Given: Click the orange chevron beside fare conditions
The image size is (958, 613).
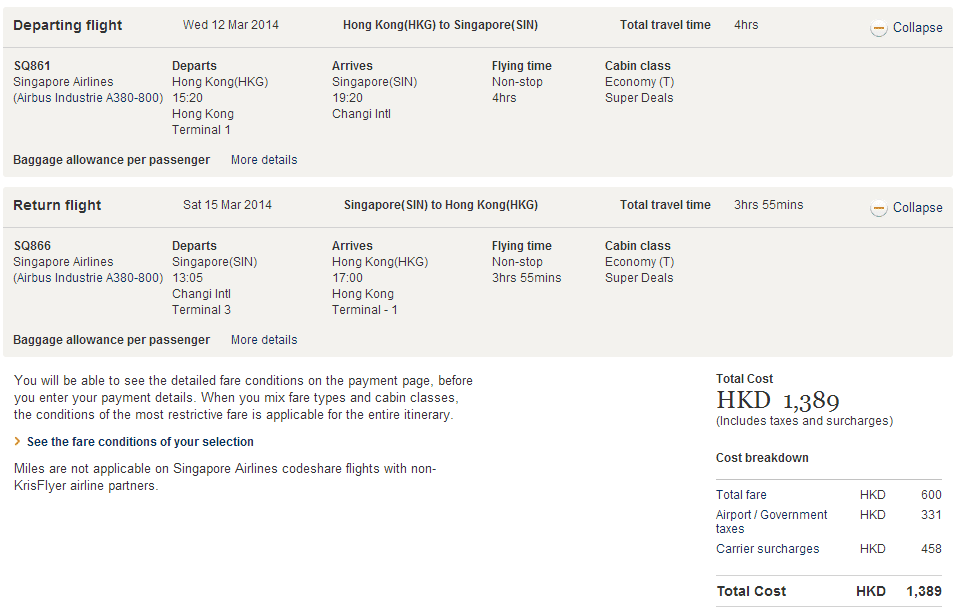Looking at the screenshot, I should pyautogui.click(x=18, y=442).
